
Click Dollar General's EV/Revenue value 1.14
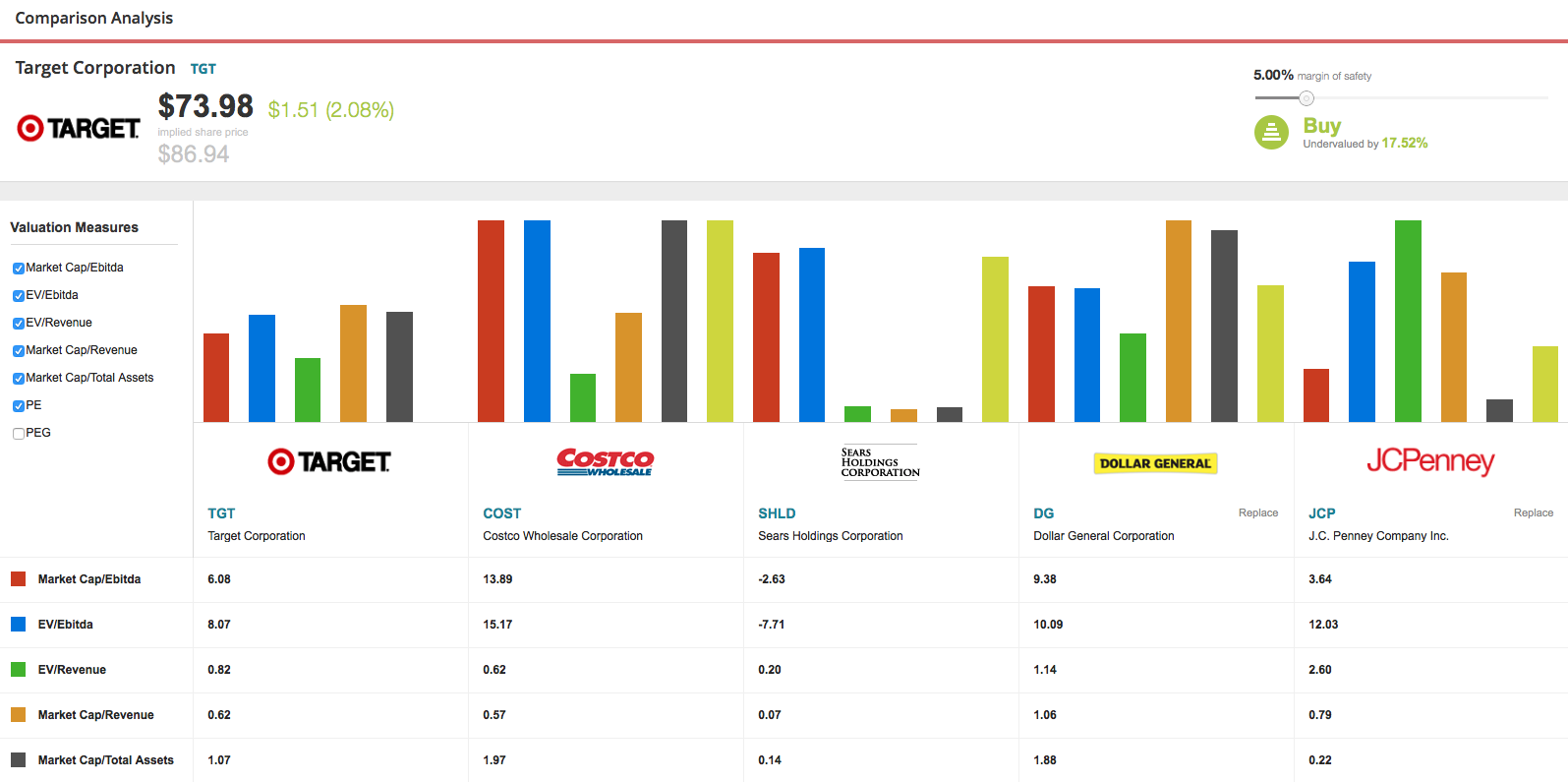pyautogui.click(x=1045, y=670)
